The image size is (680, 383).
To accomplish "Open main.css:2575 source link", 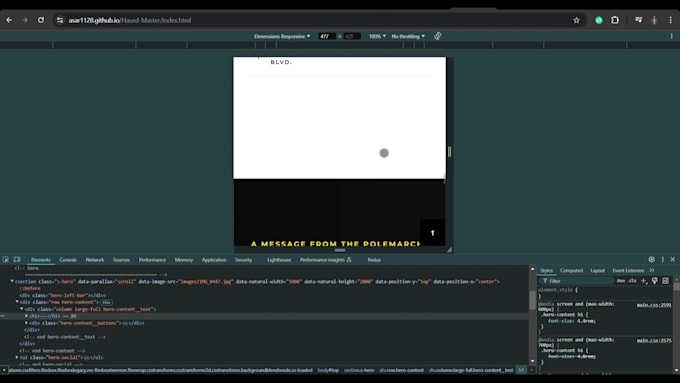I will click(x=654, y=340).
